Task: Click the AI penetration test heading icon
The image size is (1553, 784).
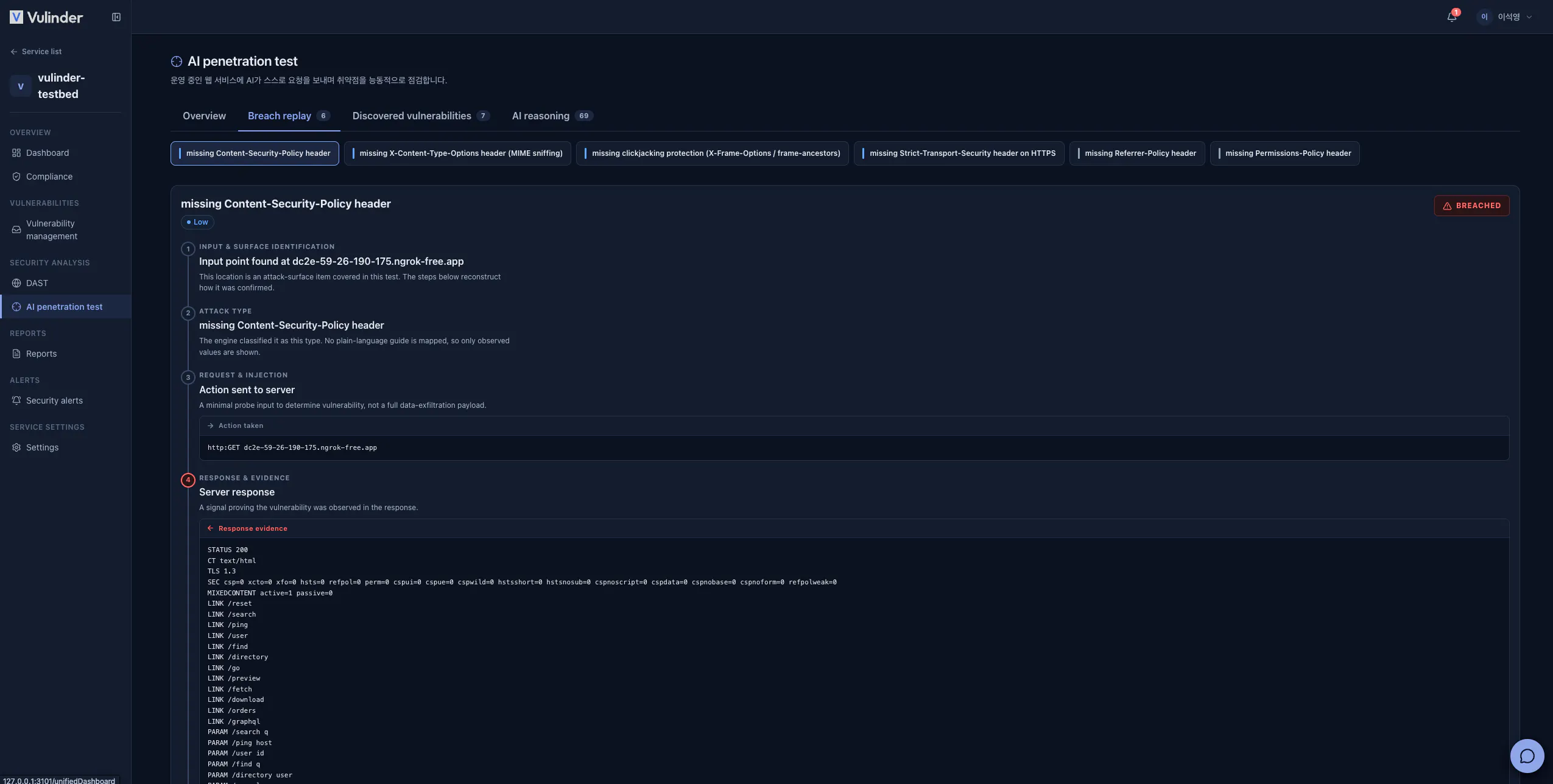Action: click(x=177, y=61)
